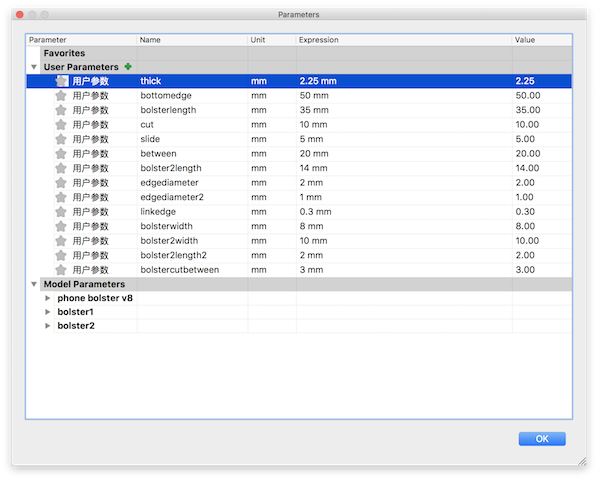Click the Value column header
The image size is (598, 480).
[x=542, y=40]
